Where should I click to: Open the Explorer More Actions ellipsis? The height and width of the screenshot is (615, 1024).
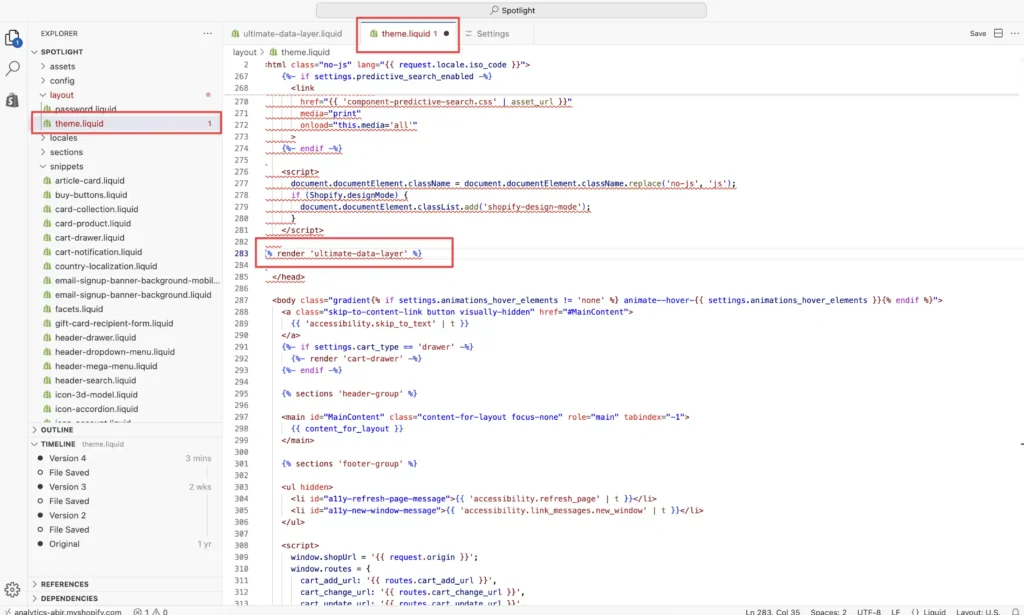(207, 33)
